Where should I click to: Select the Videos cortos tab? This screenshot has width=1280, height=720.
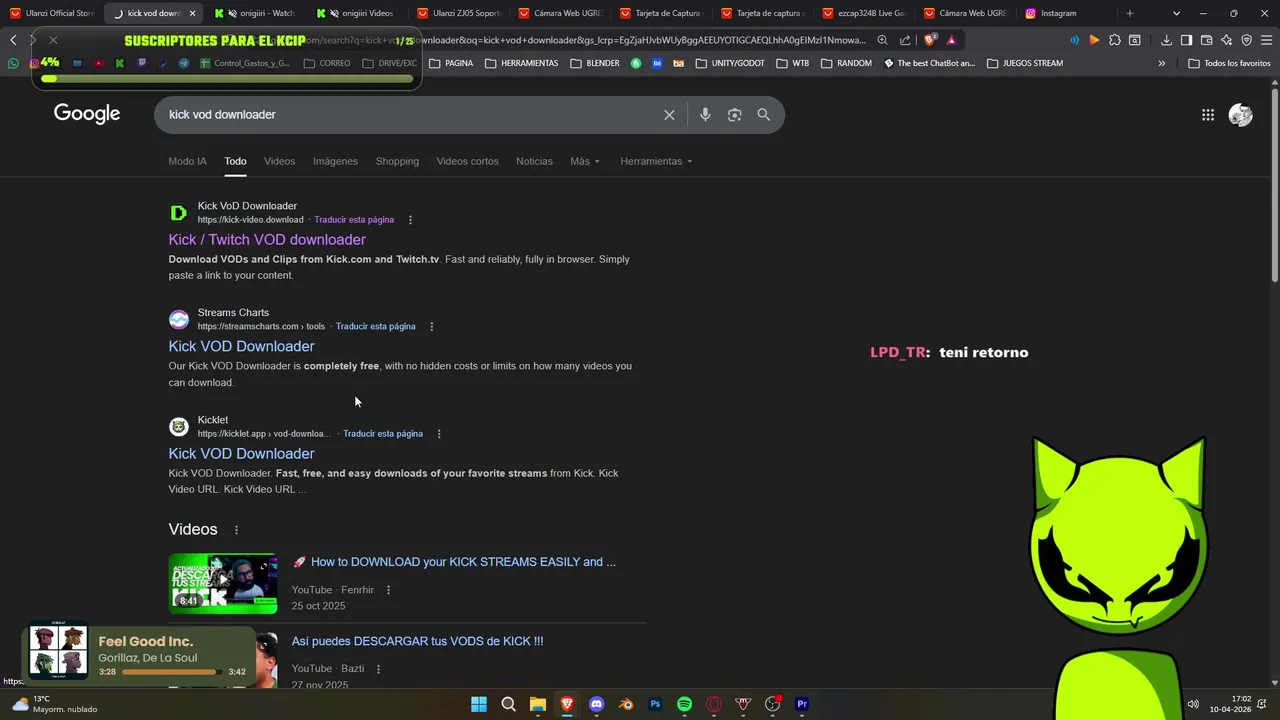point(467,161)
